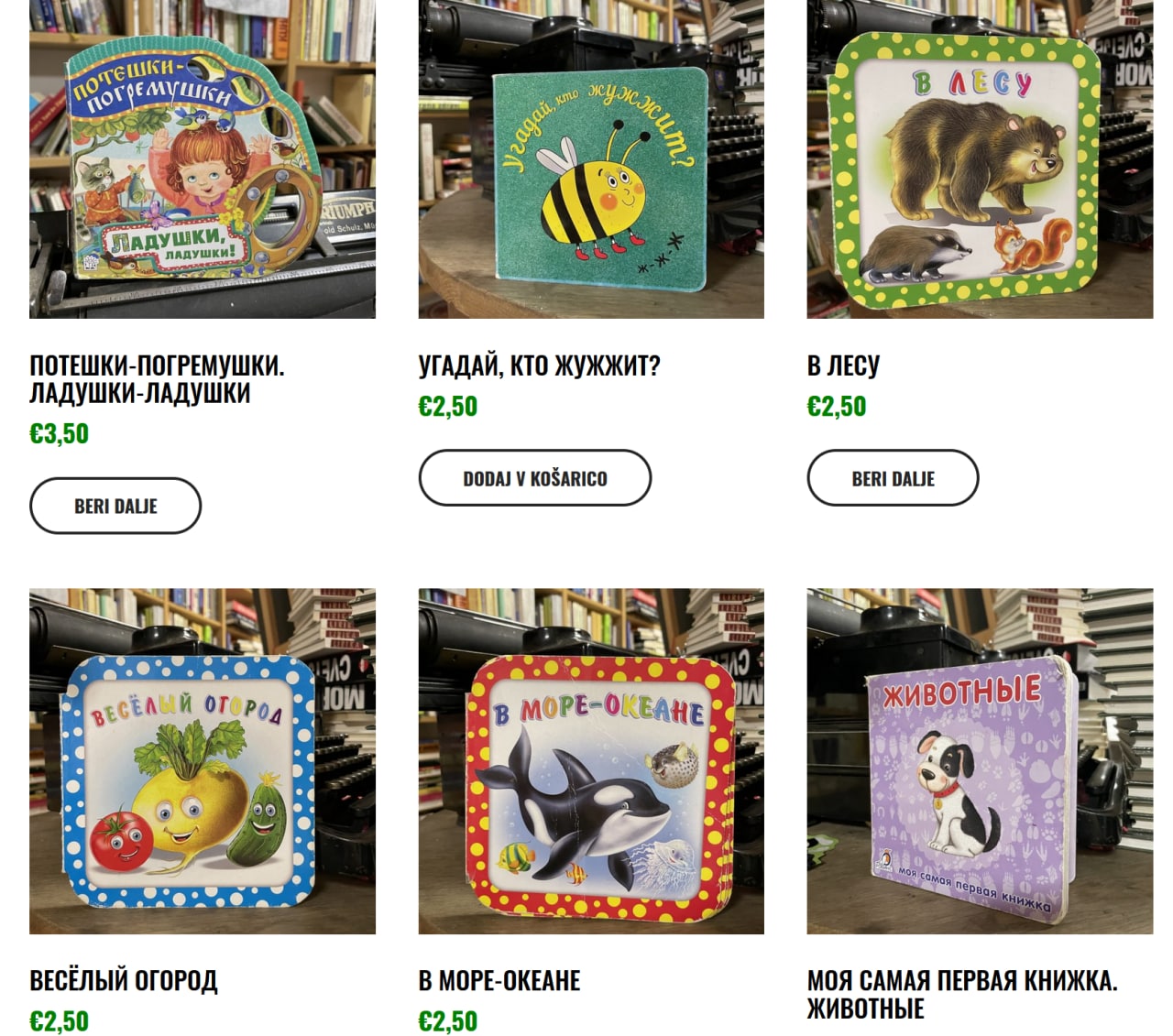The image size is (1173, 1036).
Task: Open the Животные puppy book cover image
Action: (x=980, y=761)
